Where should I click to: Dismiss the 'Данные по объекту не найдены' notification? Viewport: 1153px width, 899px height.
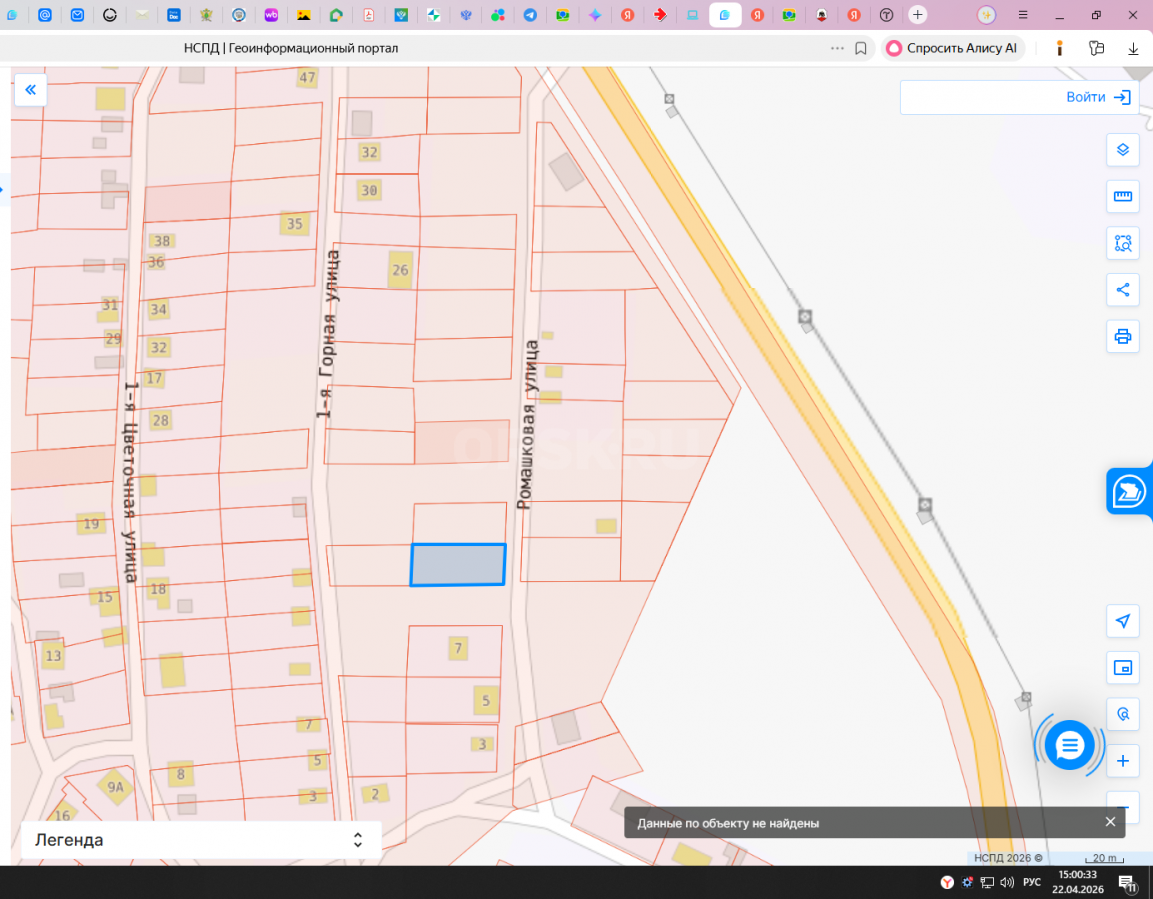(x=1110, y=822)
